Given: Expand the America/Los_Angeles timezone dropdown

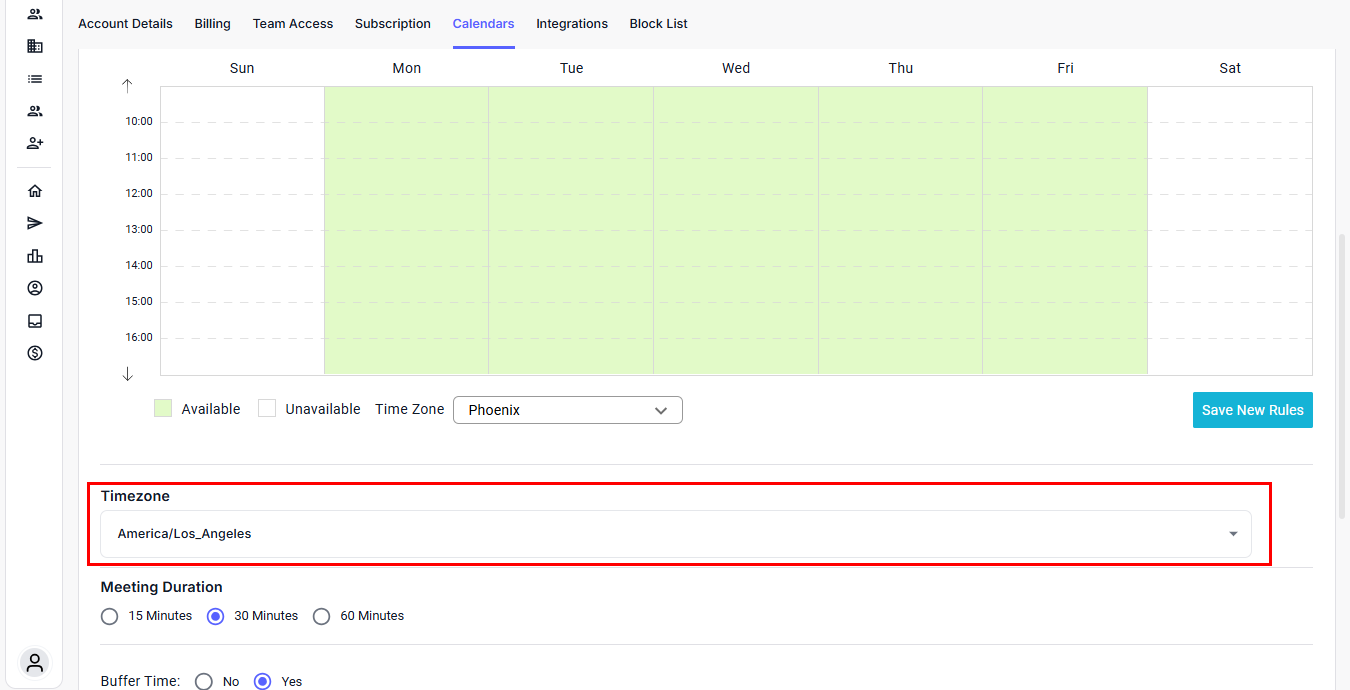Looking at the screenshot, I should 675,534.
